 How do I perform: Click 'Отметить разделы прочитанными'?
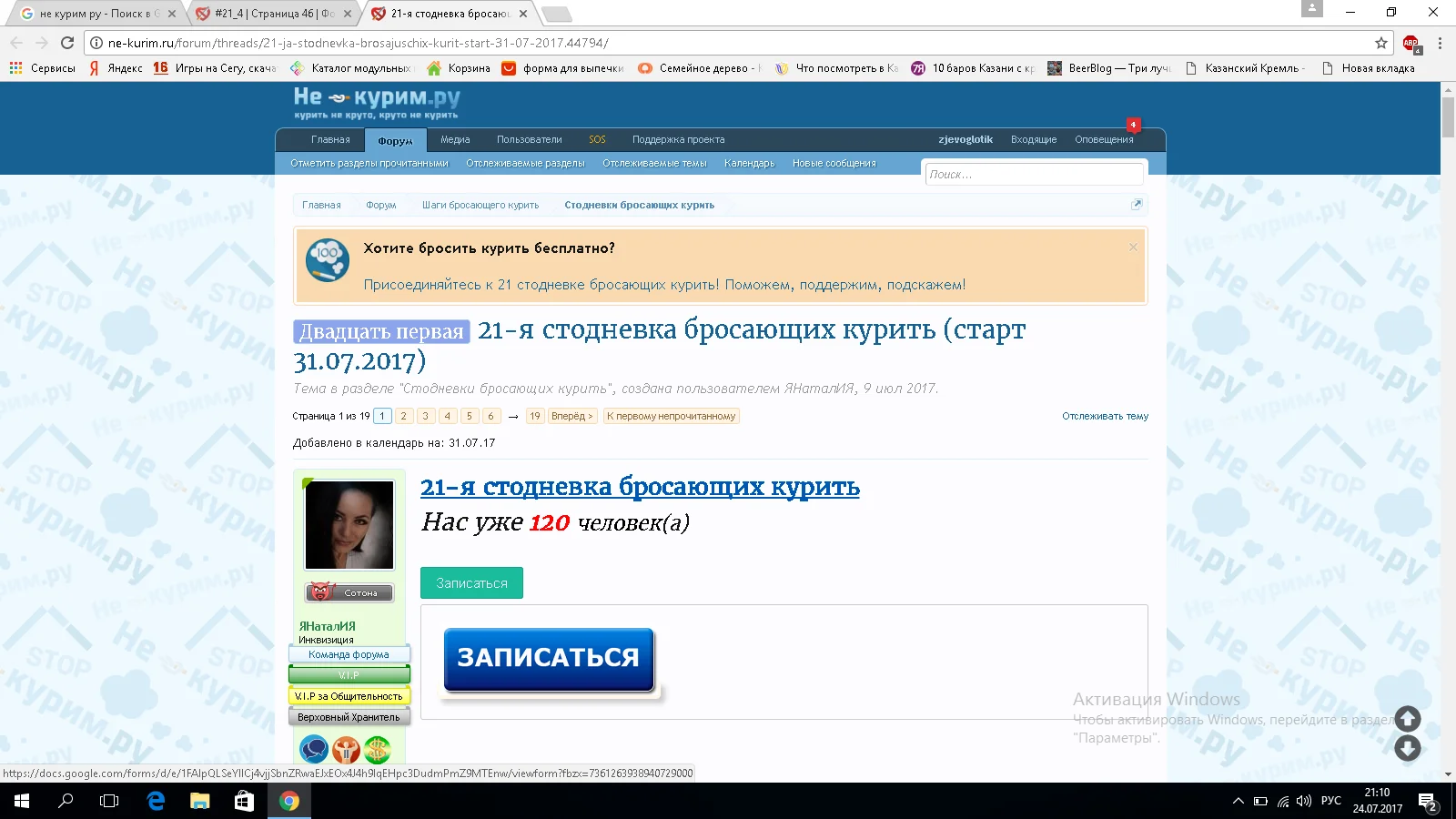click(369, 164)
